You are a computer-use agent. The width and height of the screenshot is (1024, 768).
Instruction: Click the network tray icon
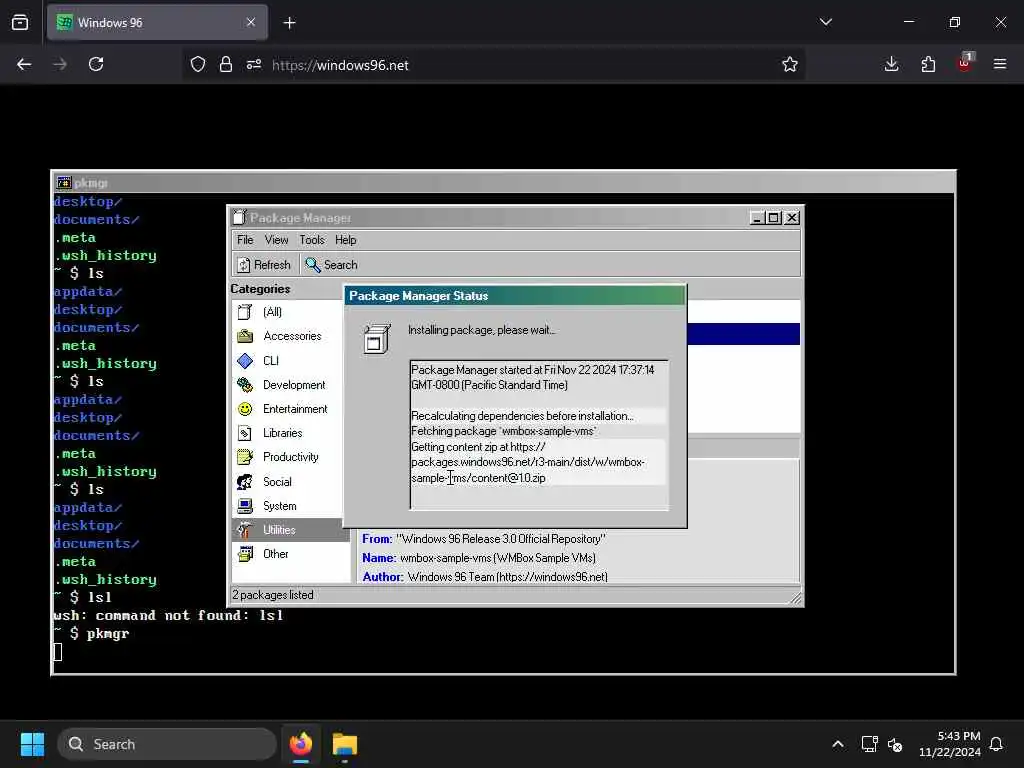click(869, 744)
